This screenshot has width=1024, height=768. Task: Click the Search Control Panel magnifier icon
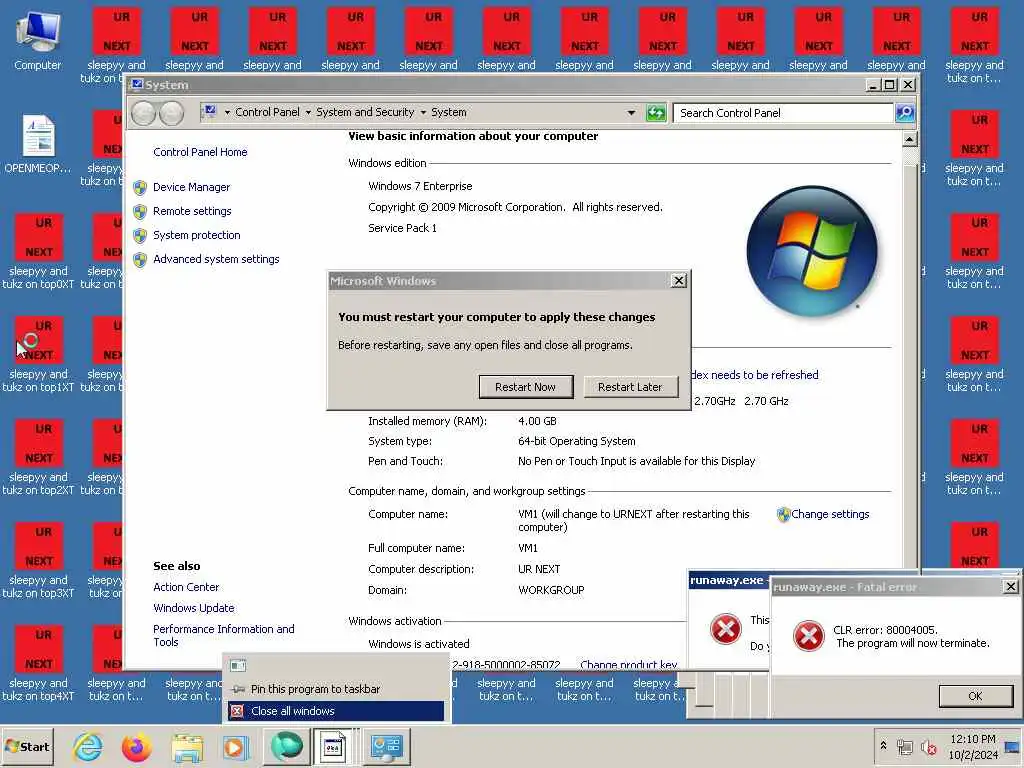904,113
